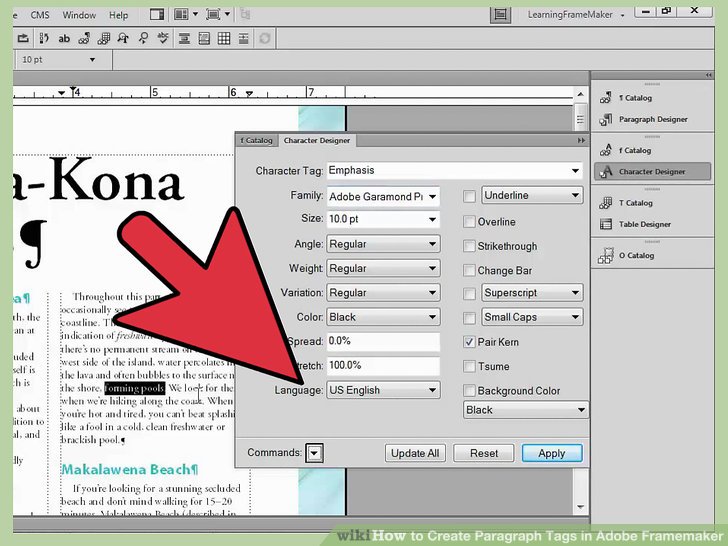The height and width of the screenshot is (546, 728).
Task: Open the paragraph (¶) Catalog panel
Action: point(635,98)
